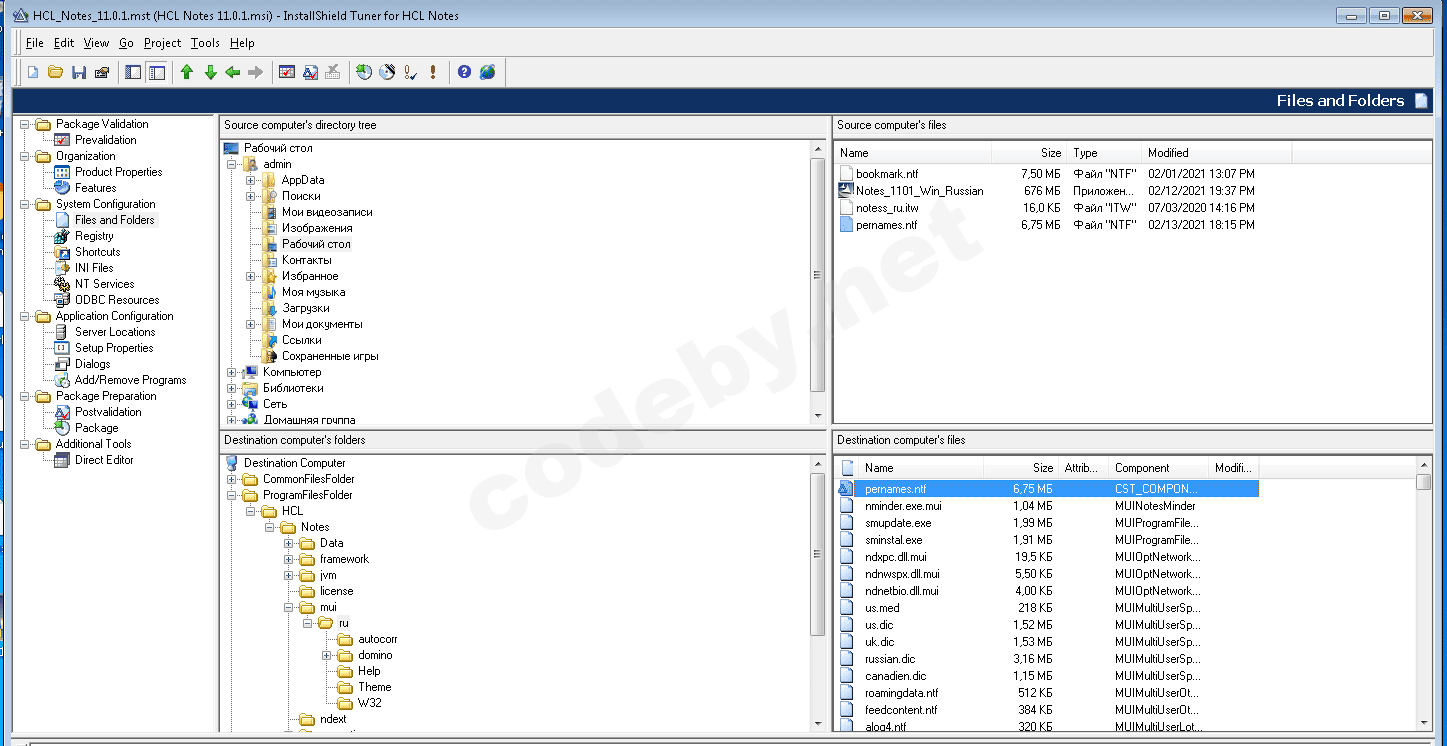Click the green up arrow toolbar icon
Screen dimensions: 1447x746
(187, 72)
